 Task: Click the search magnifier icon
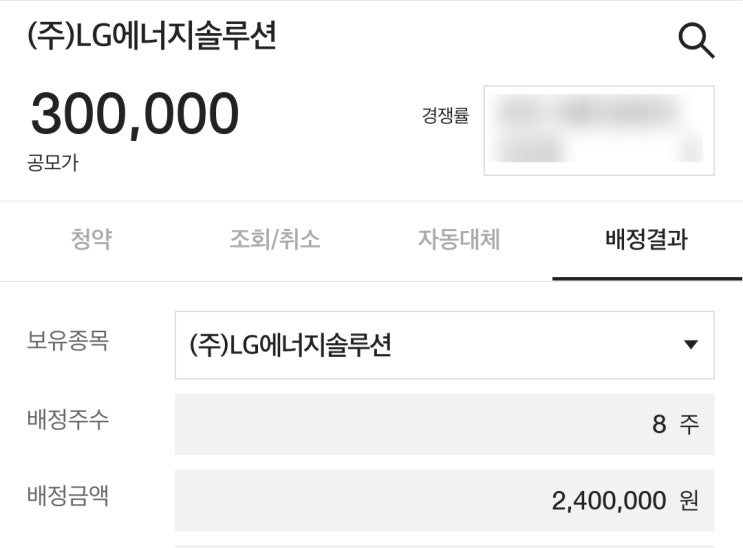696,40
